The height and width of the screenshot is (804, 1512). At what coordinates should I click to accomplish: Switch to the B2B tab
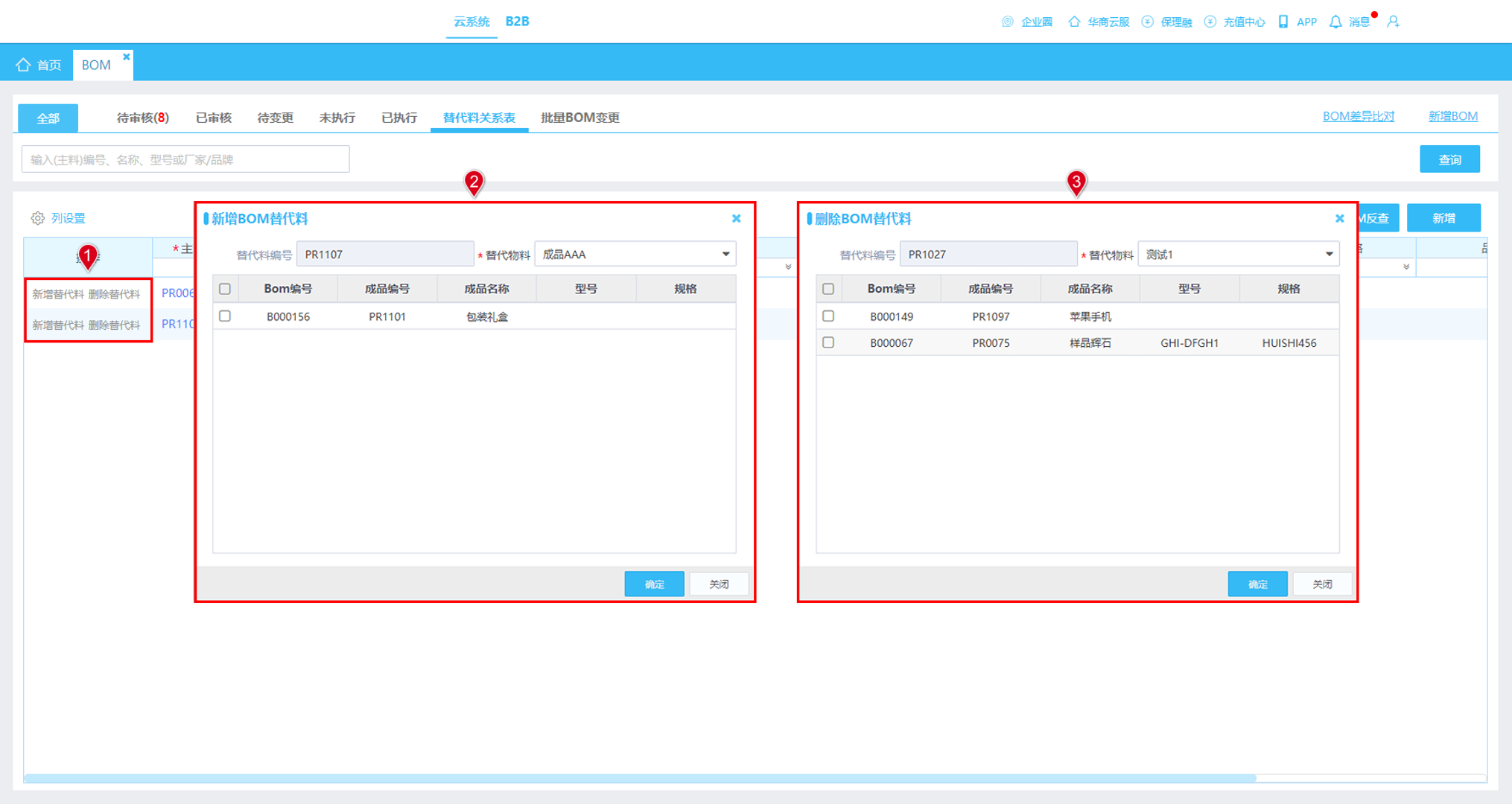click(x=517, y=22)
